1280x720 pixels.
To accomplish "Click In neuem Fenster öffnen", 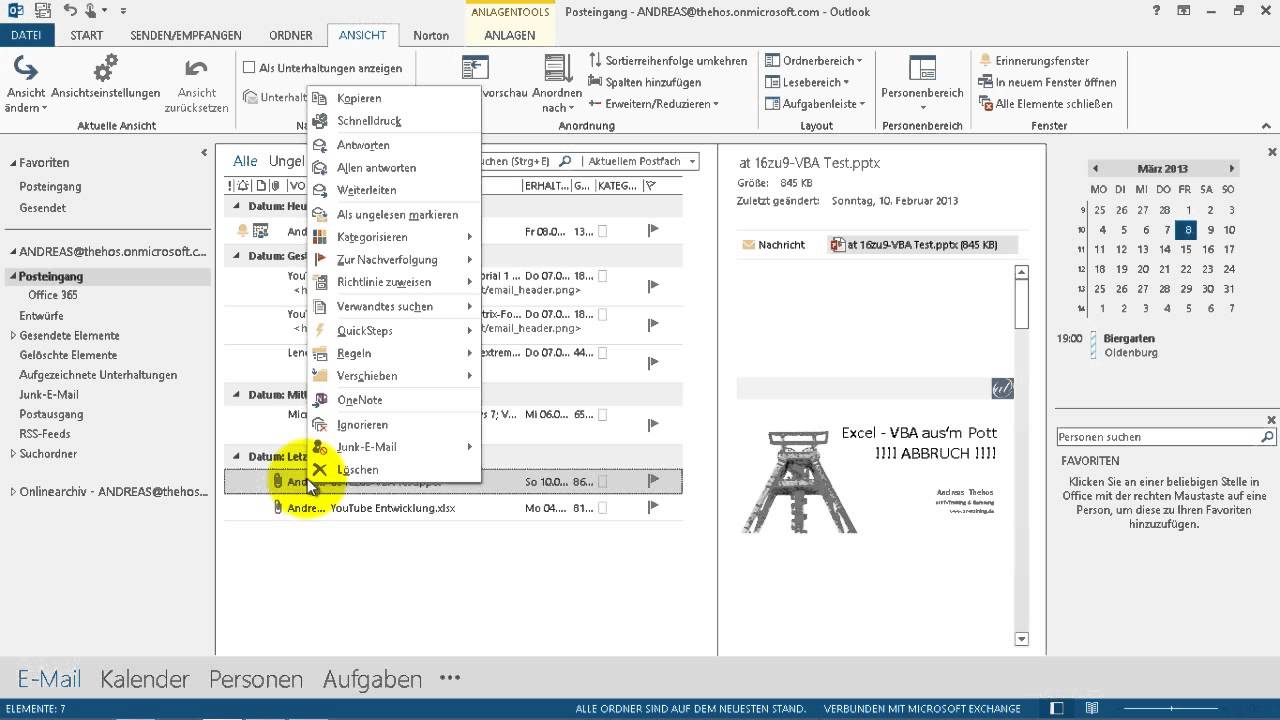I will (1048, 82).
